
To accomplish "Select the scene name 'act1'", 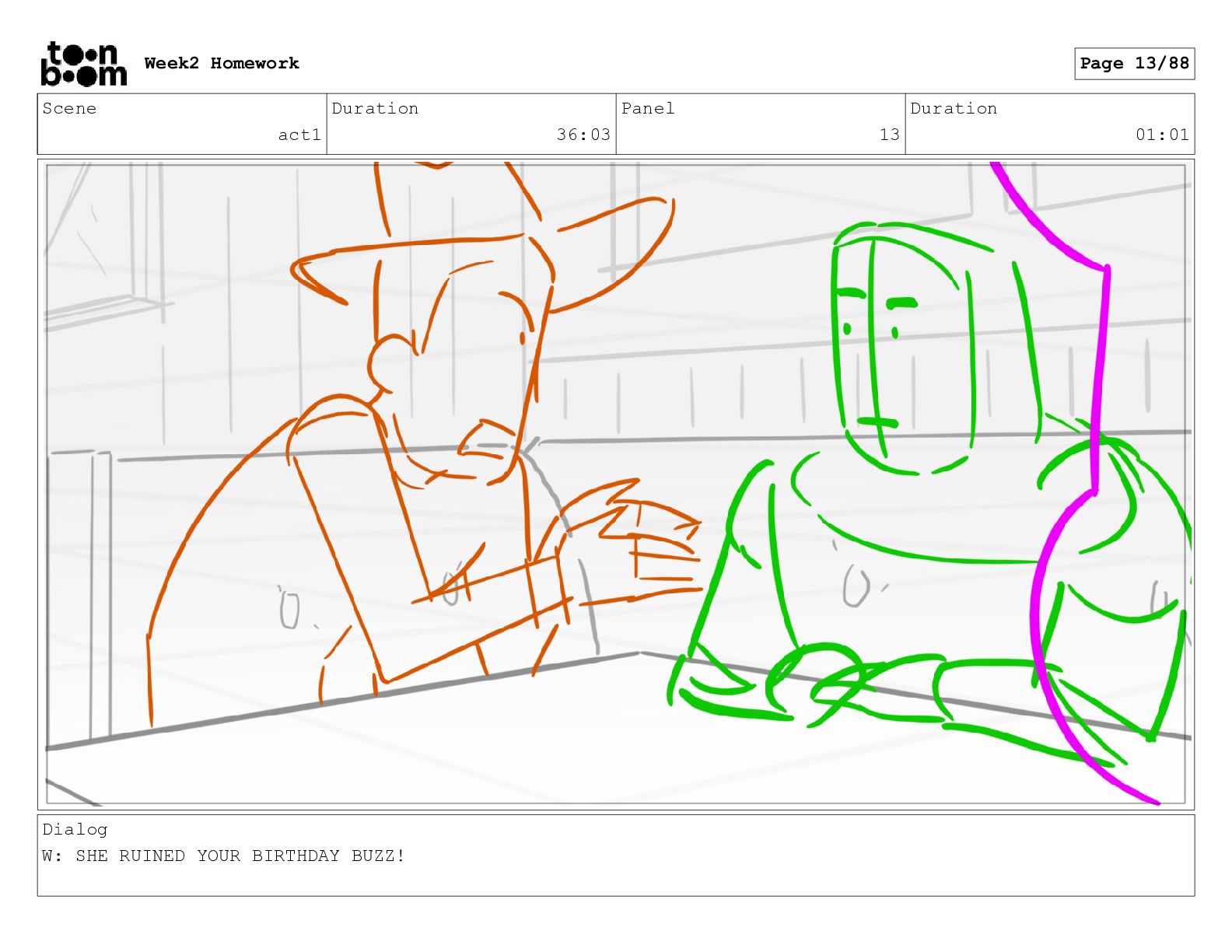I will (299, 135).
